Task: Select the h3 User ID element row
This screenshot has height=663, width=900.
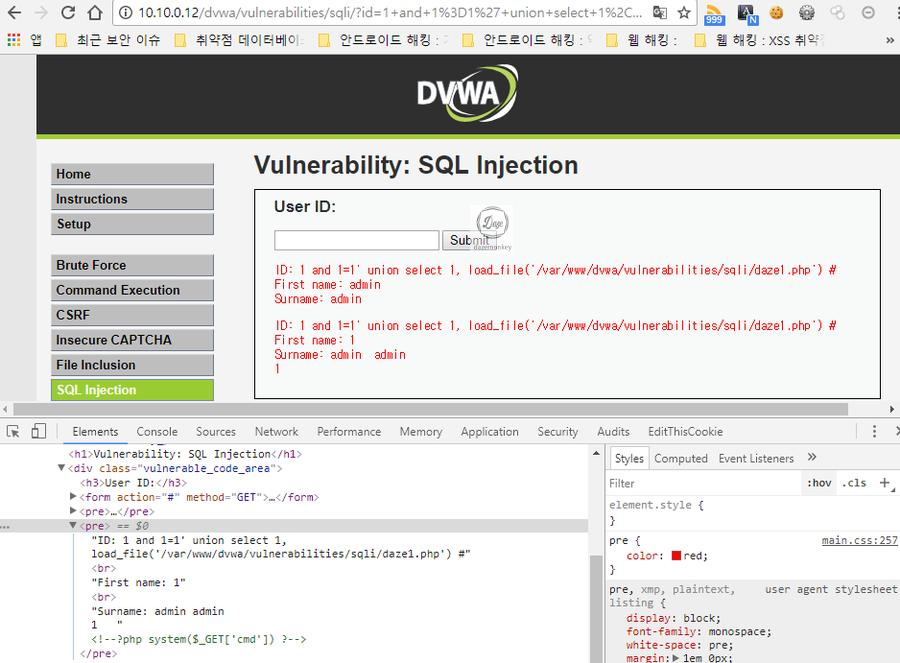Action: [133, 483]
